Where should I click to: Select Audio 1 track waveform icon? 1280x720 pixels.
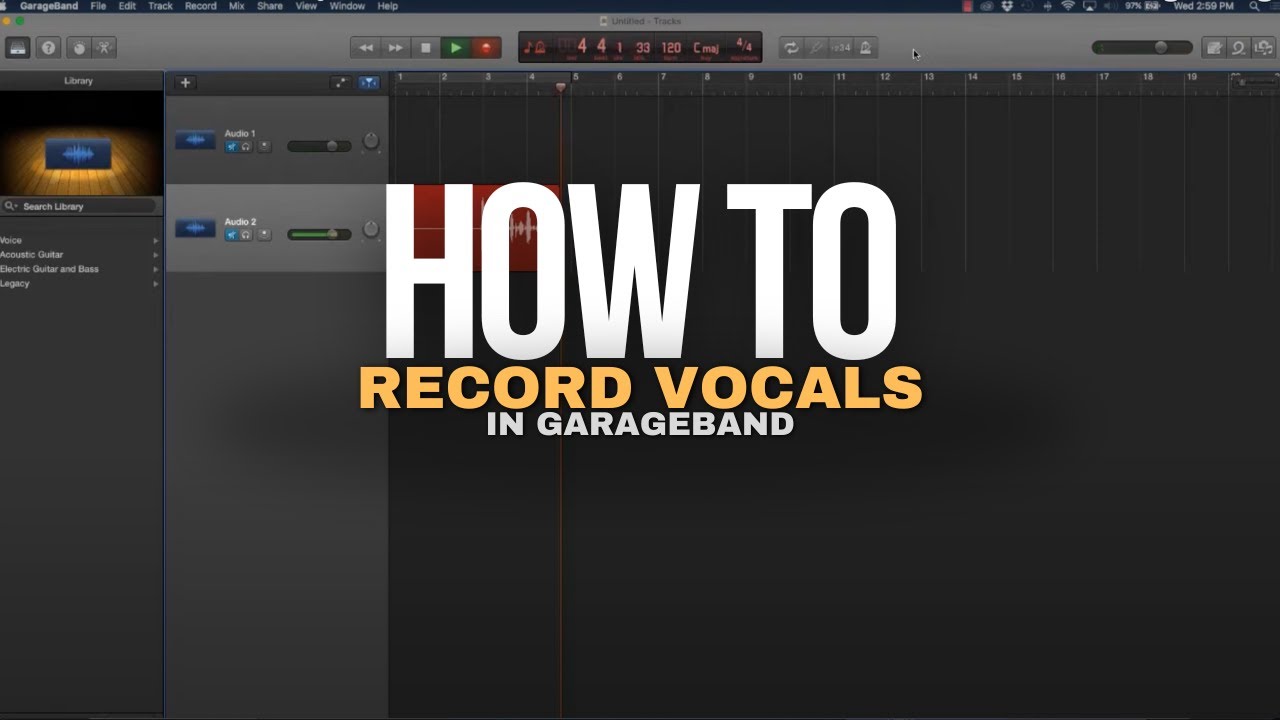(x=195, y=140)
